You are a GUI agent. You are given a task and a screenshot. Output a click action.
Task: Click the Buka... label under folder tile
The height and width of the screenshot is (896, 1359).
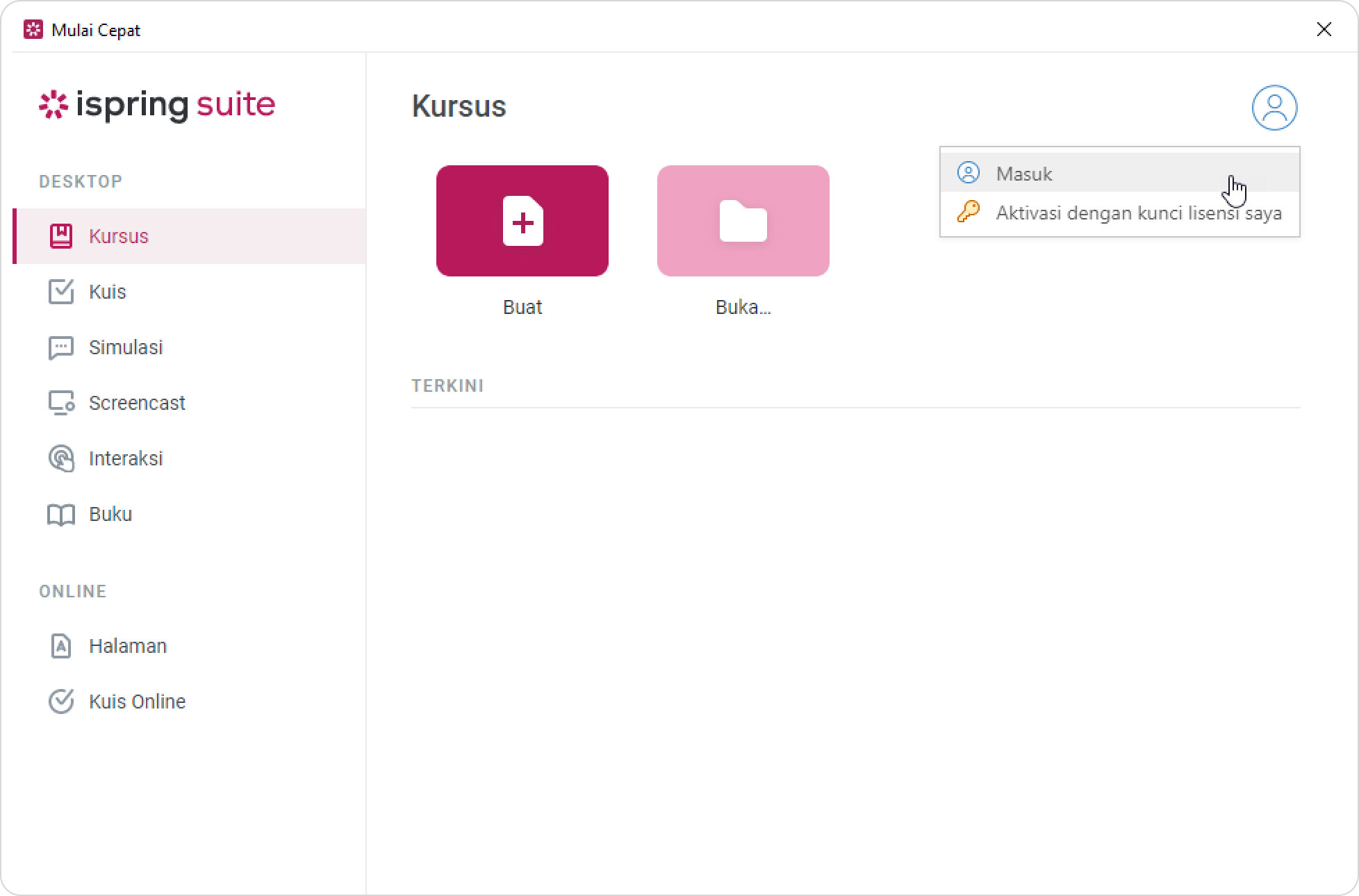[x=743, y=307]
